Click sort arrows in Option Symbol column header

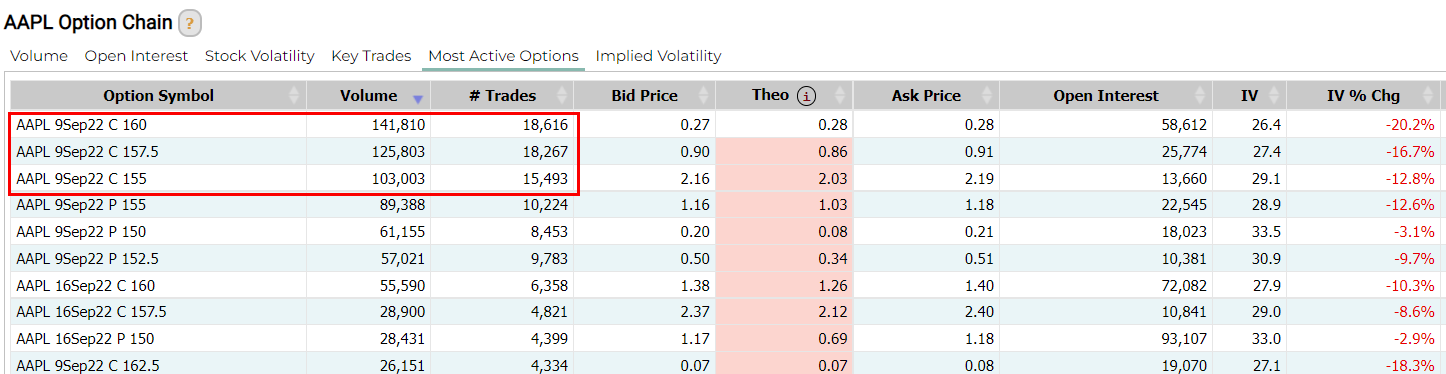pos(294,96)
